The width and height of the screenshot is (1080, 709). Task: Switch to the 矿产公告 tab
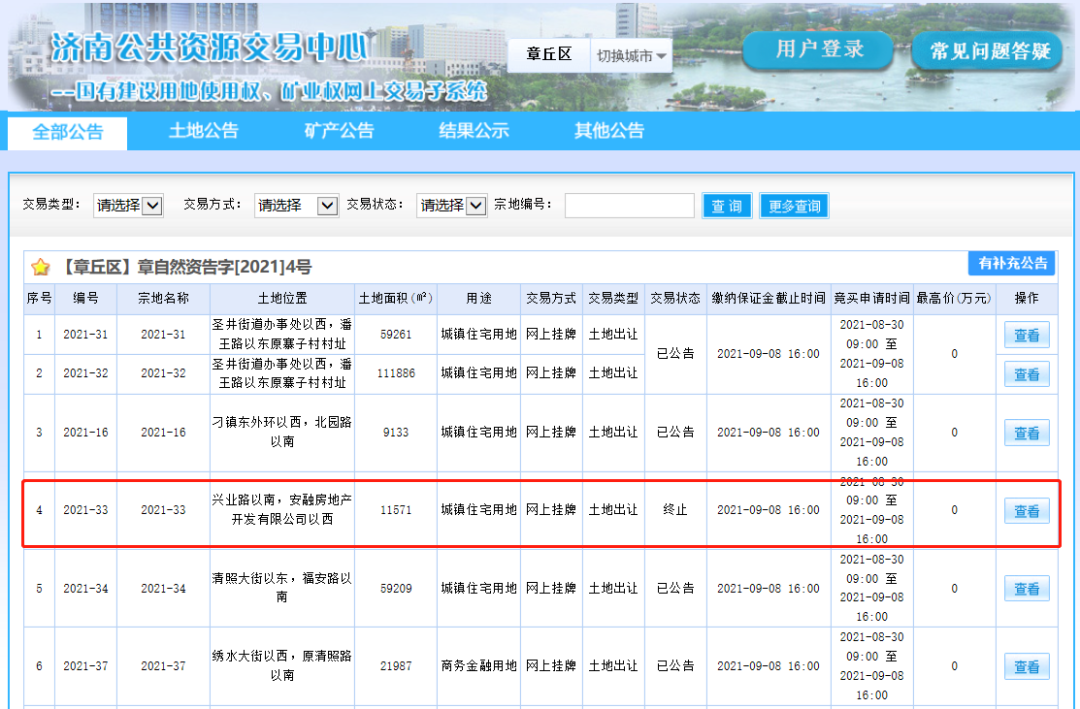tap(339, 131)
